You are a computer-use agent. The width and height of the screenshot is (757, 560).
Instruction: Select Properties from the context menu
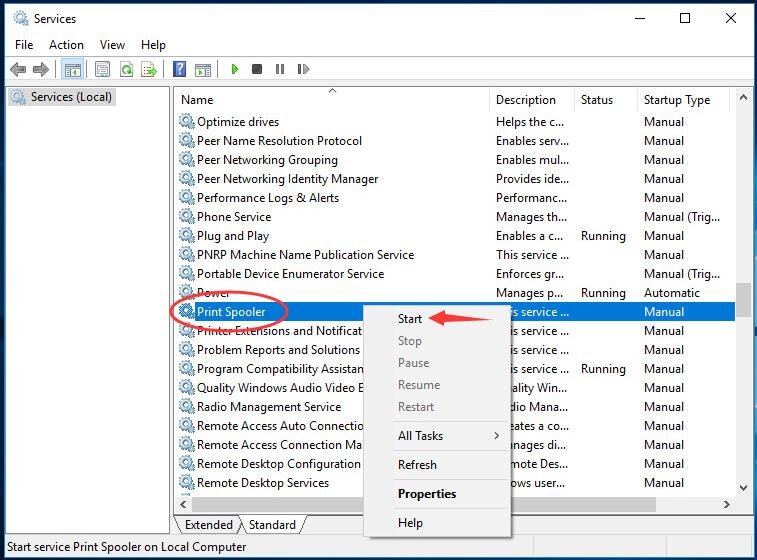pos(426,494)
